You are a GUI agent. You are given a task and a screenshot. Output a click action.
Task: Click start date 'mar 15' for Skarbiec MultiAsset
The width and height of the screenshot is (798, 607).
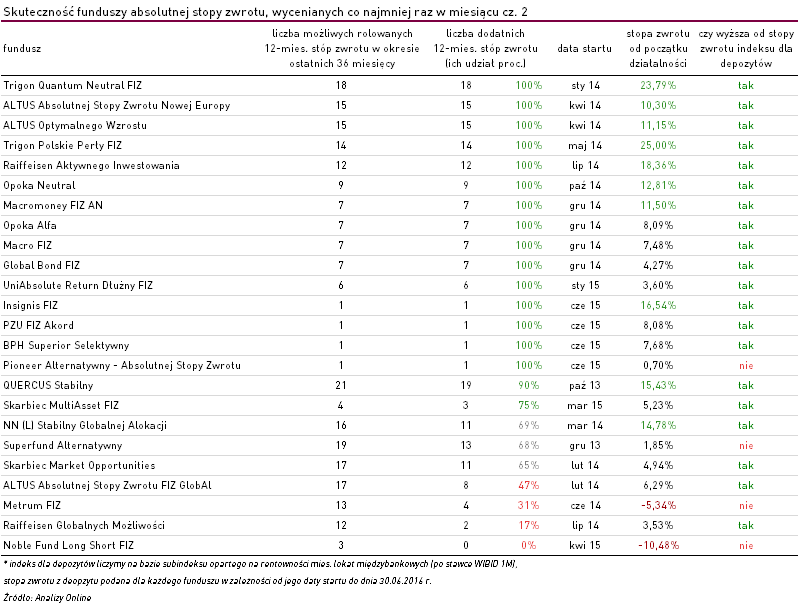[x=585, y=405]
